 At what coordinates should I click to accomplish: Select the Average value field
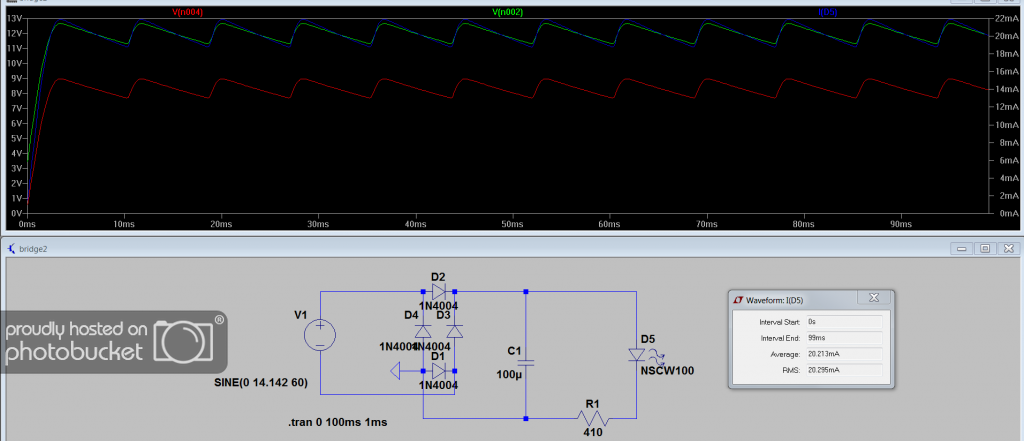pos(844,354)
